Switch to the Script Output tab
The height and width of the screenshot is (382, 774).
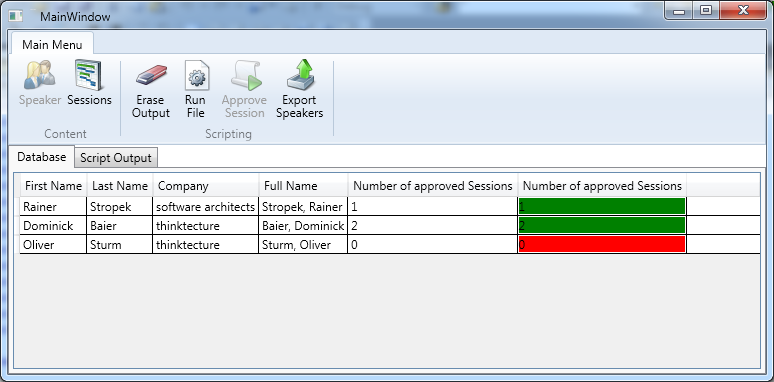click(116, 158)
